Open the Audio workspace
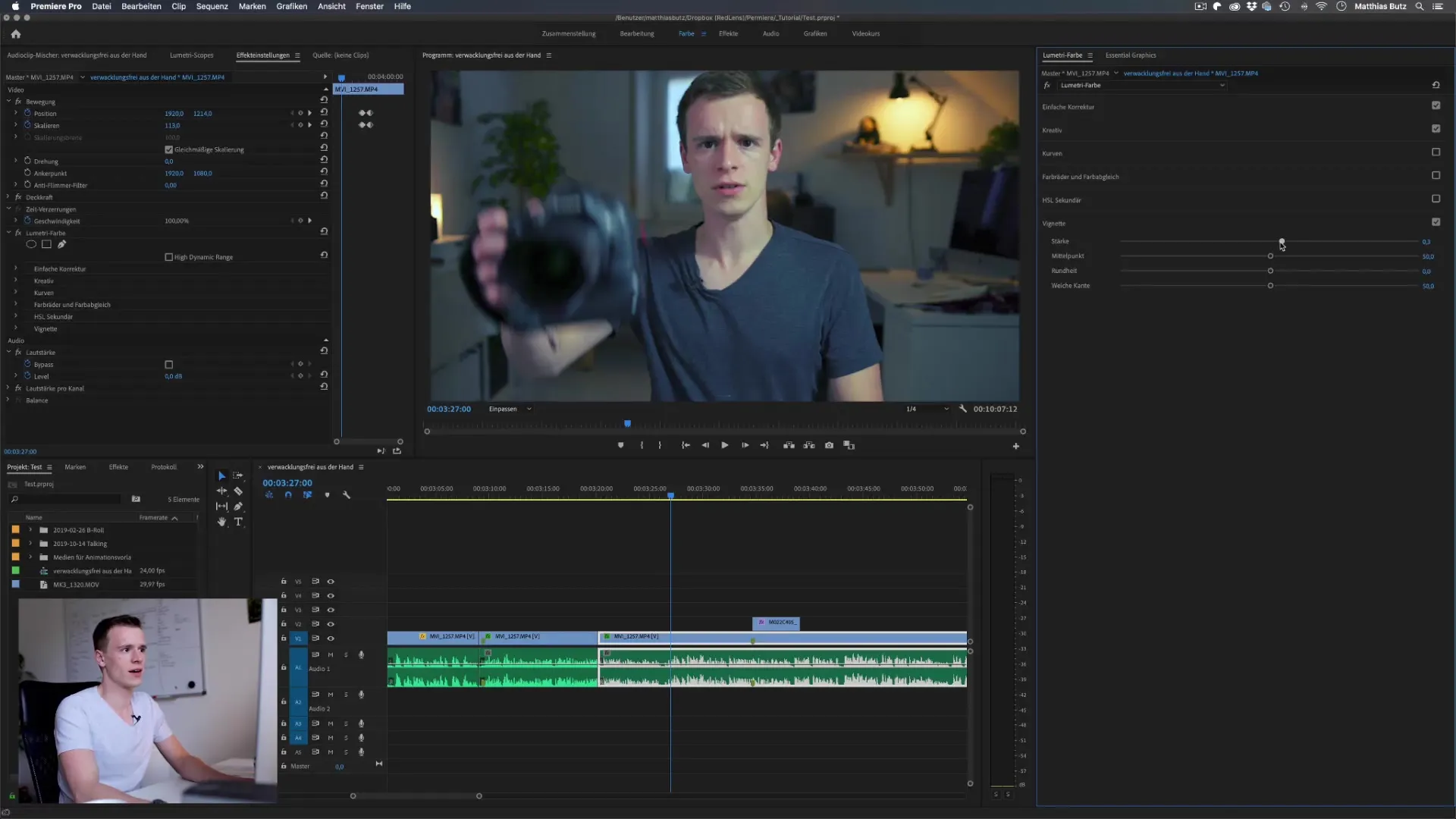1456x819 pixels. pos(770,33)
